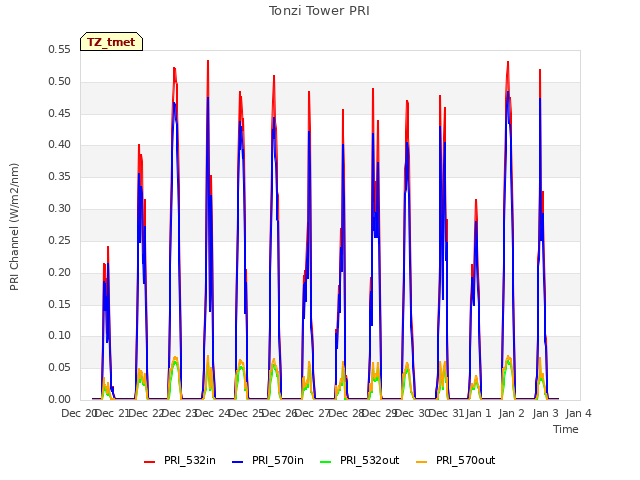Click the Jan 1 low peak near 0.31

476,200
